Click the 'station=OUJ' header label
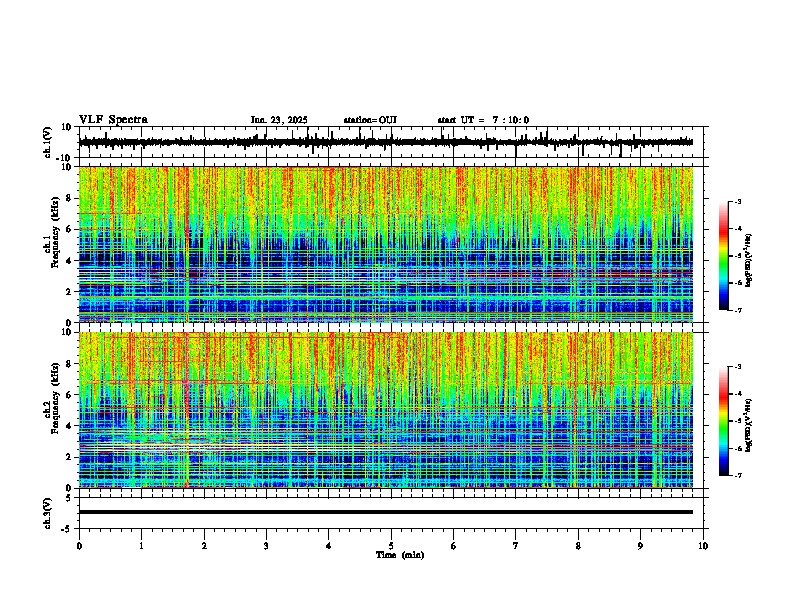 (x=370, y=120)
